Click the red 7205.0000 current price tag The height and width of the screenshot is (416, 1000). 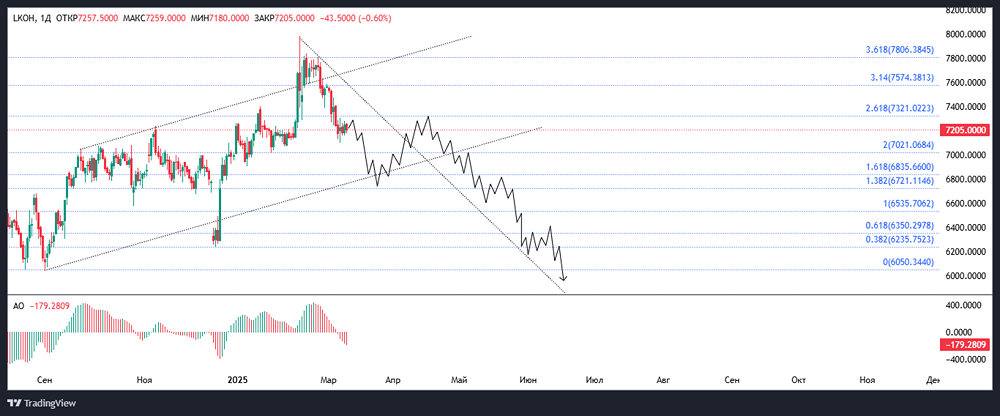tap(964, 130)
